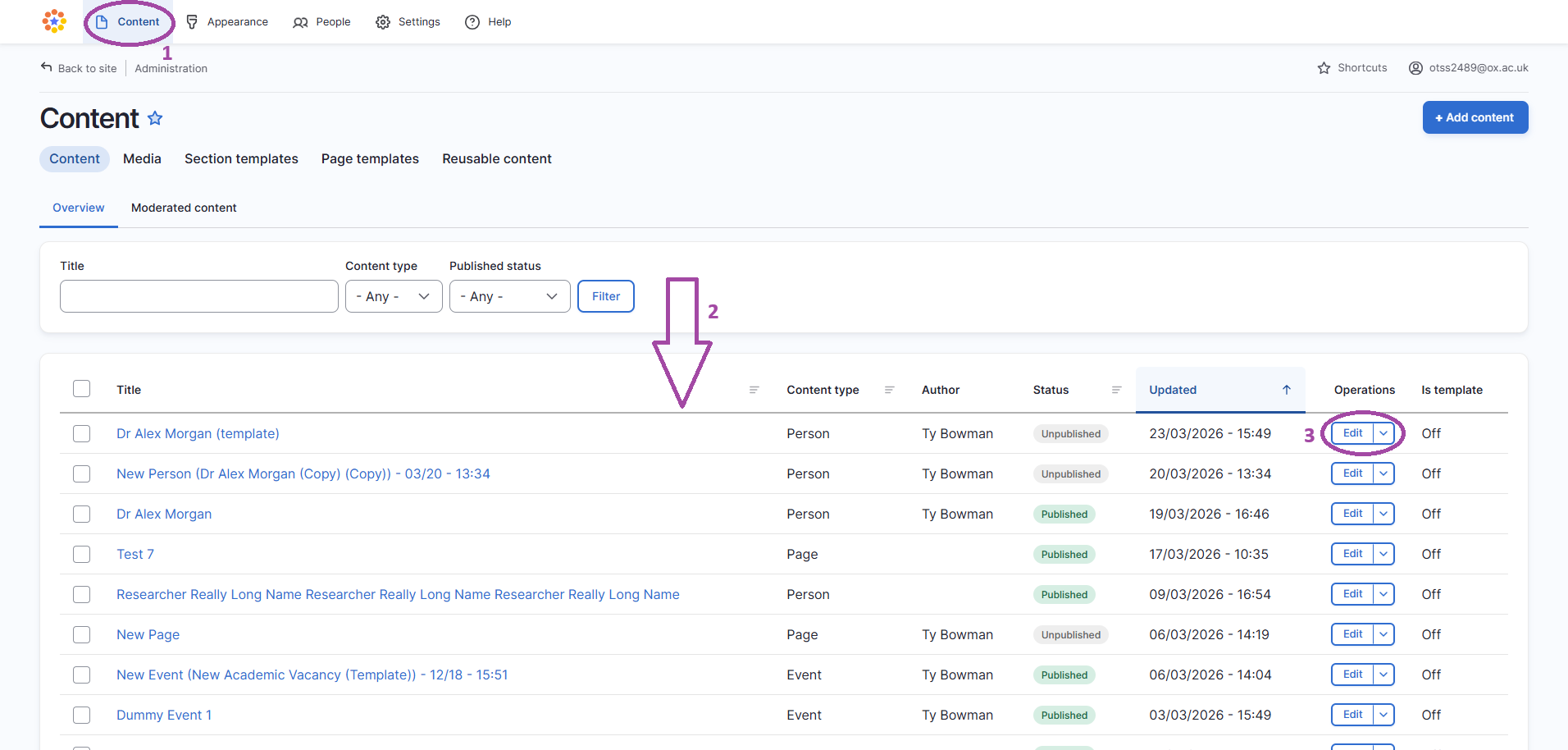Open the Content type filter dropdown
Image resolution: width=1568 pixels, height=750 pixels.
click(x=394, y=296)
